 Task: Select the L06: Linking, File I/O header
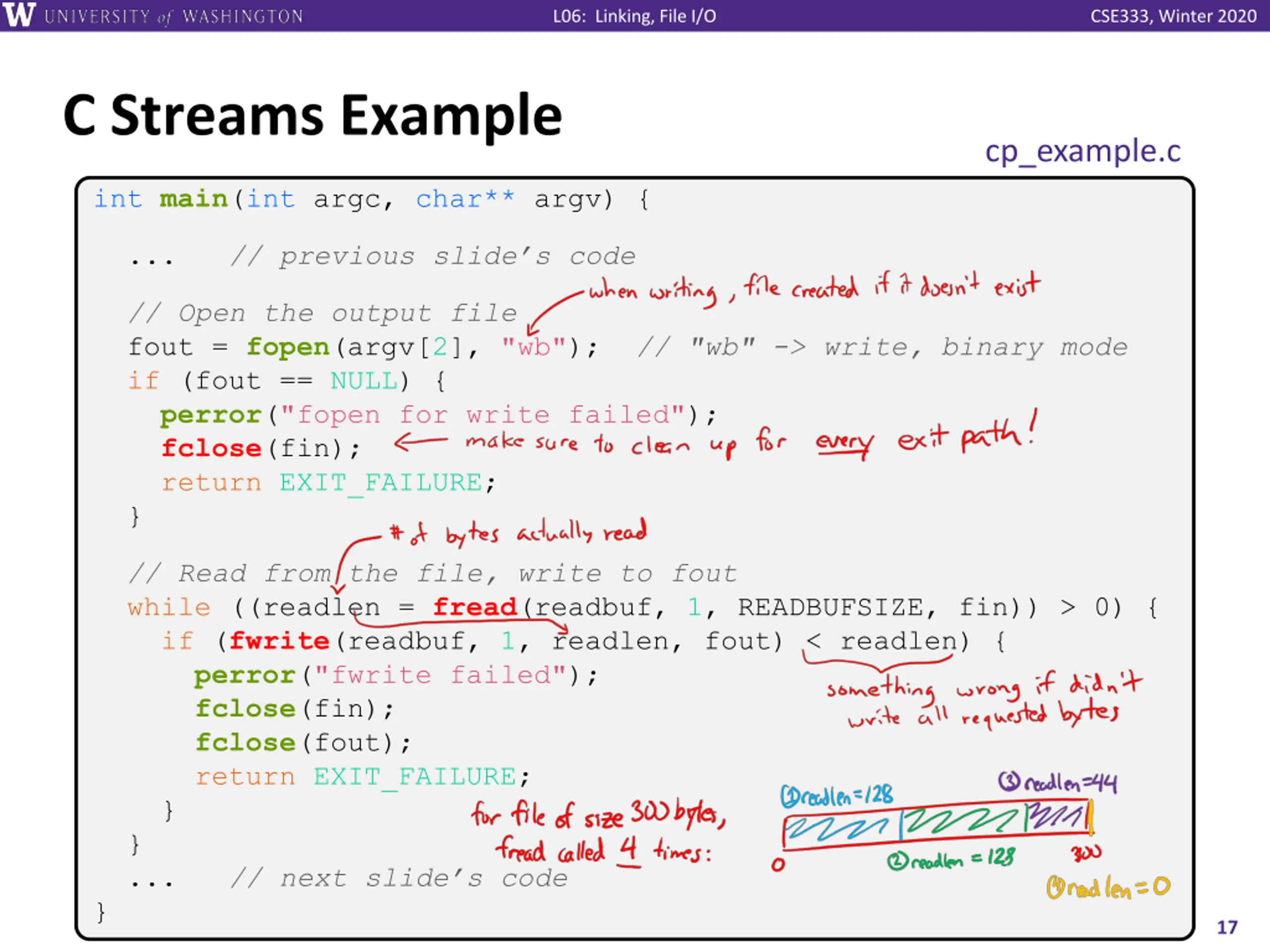tap(635, 16)
